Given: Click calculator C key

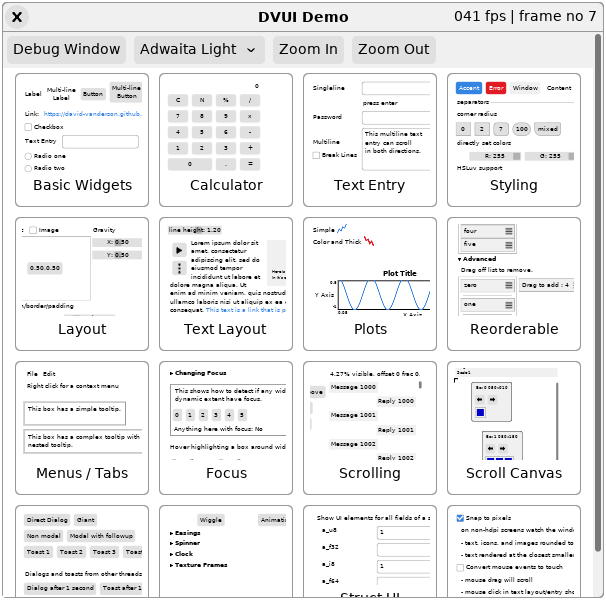Looking at the screenshot, I should point(178,100).
